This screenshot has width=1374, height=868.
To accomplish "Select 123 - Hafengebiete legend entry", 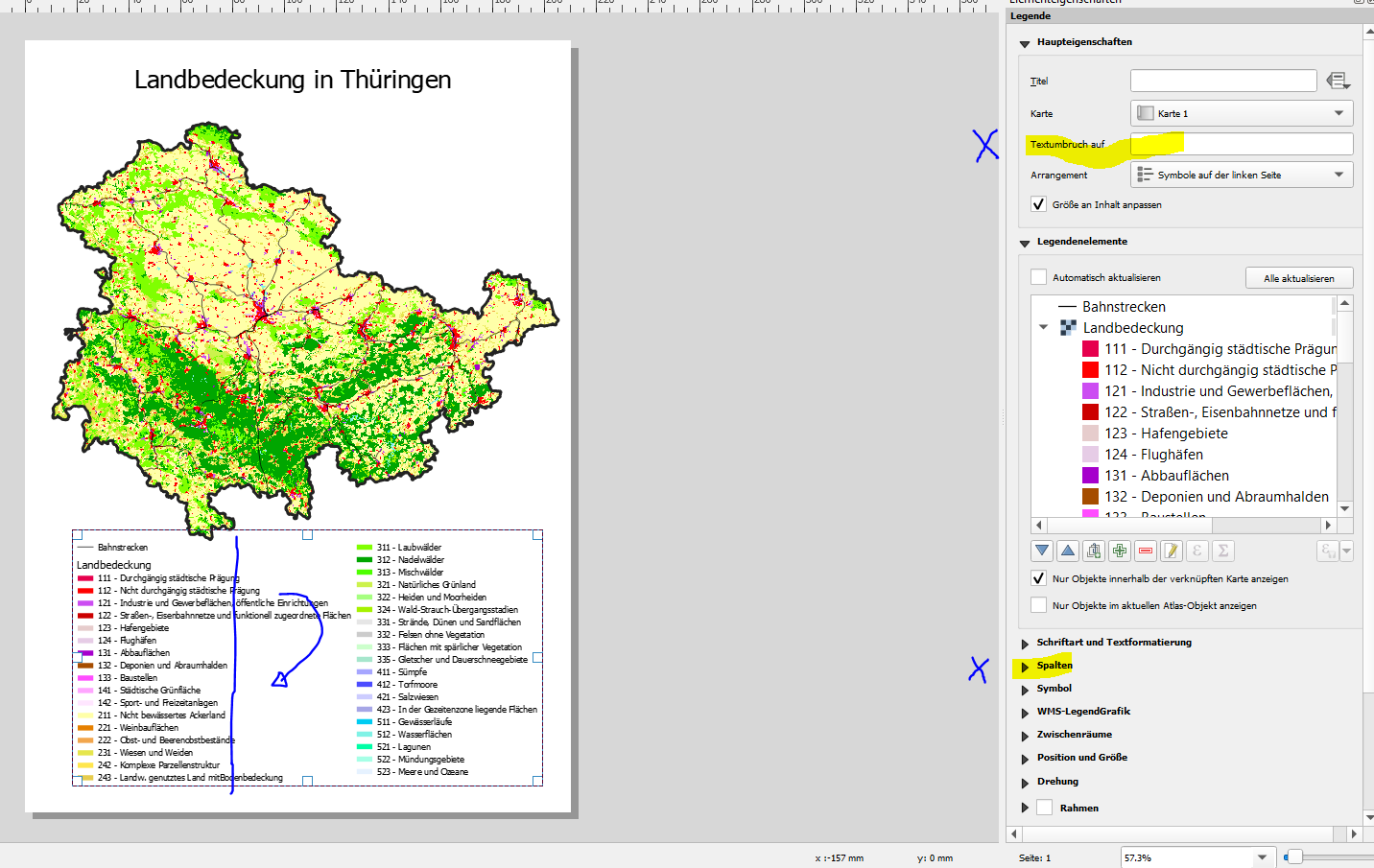I will point(1166,434).
